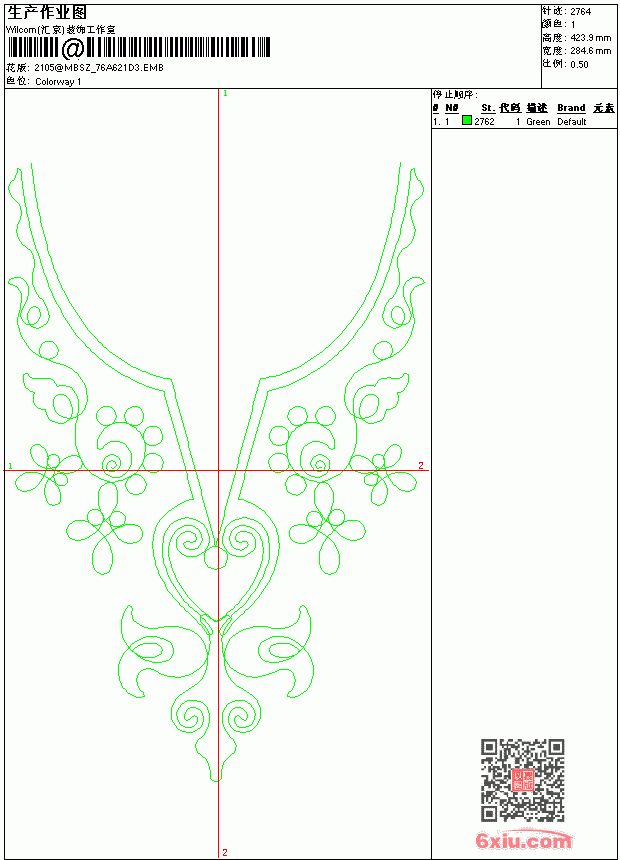Open the 6xiu.com watermark link
This screenshot has height=860, width=620.
523,840
